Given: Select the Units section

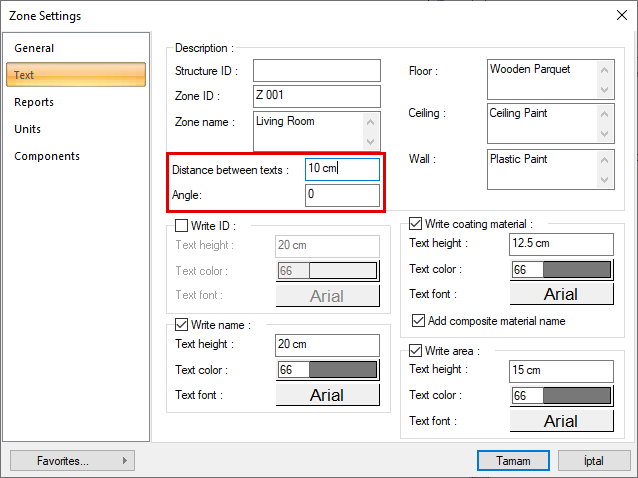Looking at the screenshot, I should [28, 129].
